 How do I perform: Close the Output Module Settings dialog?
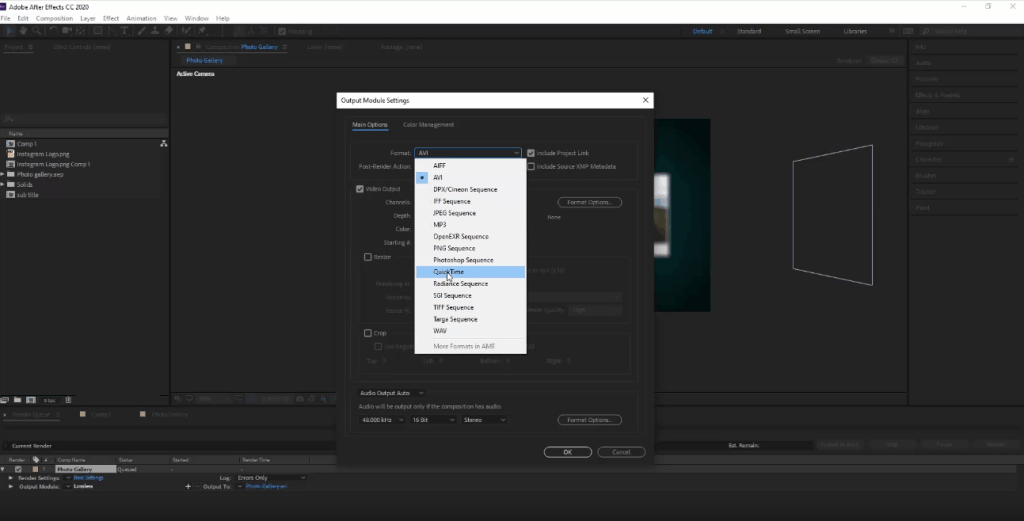(645, 100)
